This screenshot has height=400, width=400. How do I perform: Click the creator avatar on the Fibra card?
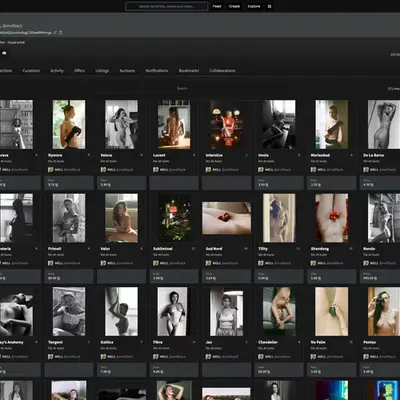(156, 357)
